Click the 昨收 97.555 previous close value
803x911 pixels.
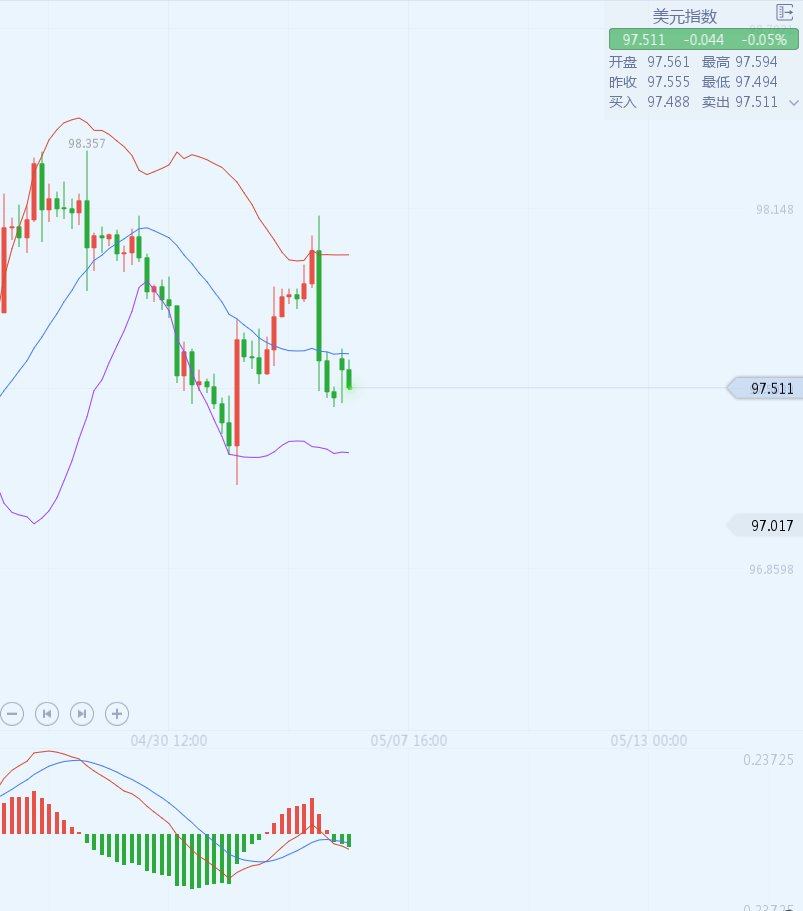coord(649,82)
